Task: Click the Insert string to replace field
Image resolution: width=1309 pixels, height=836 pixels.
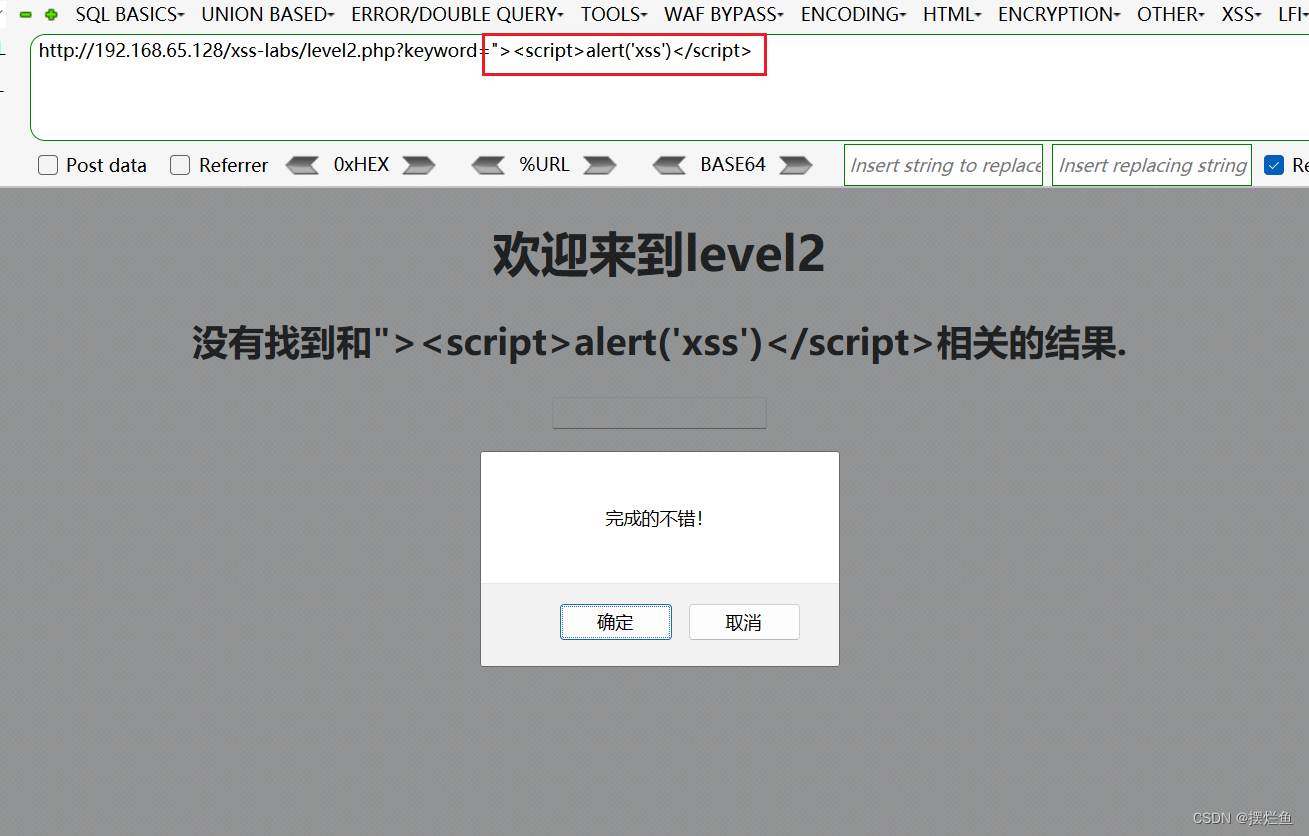Action: (x=943, y=165)
